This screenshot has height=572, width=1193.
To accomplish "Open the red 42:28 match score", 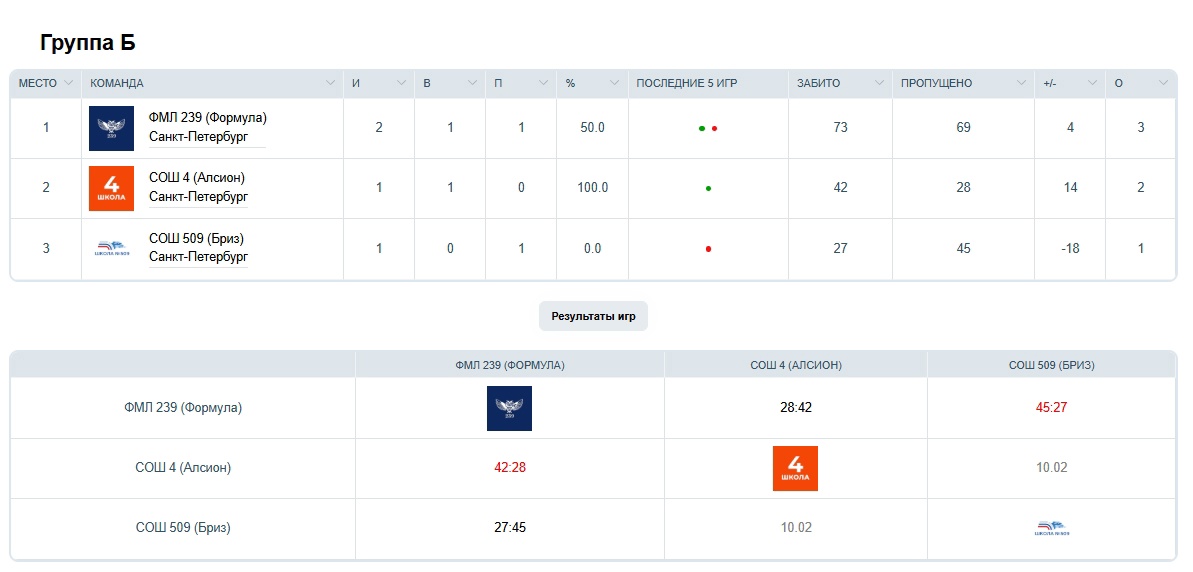I will coord(509,468).
